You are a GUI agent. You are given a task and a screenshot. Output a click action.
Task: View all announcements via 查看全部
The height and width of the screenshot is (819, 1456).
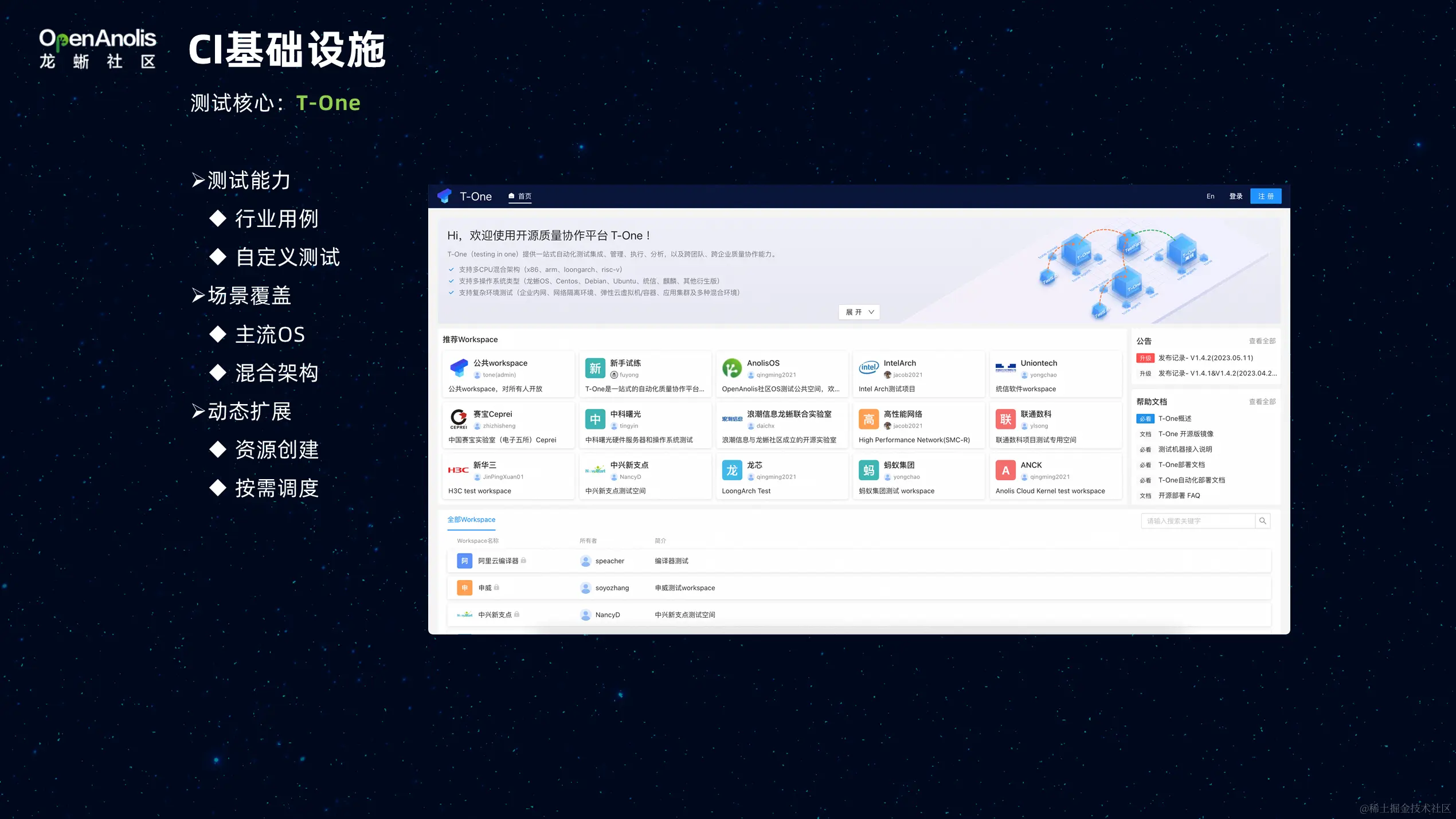(1262, 341)
